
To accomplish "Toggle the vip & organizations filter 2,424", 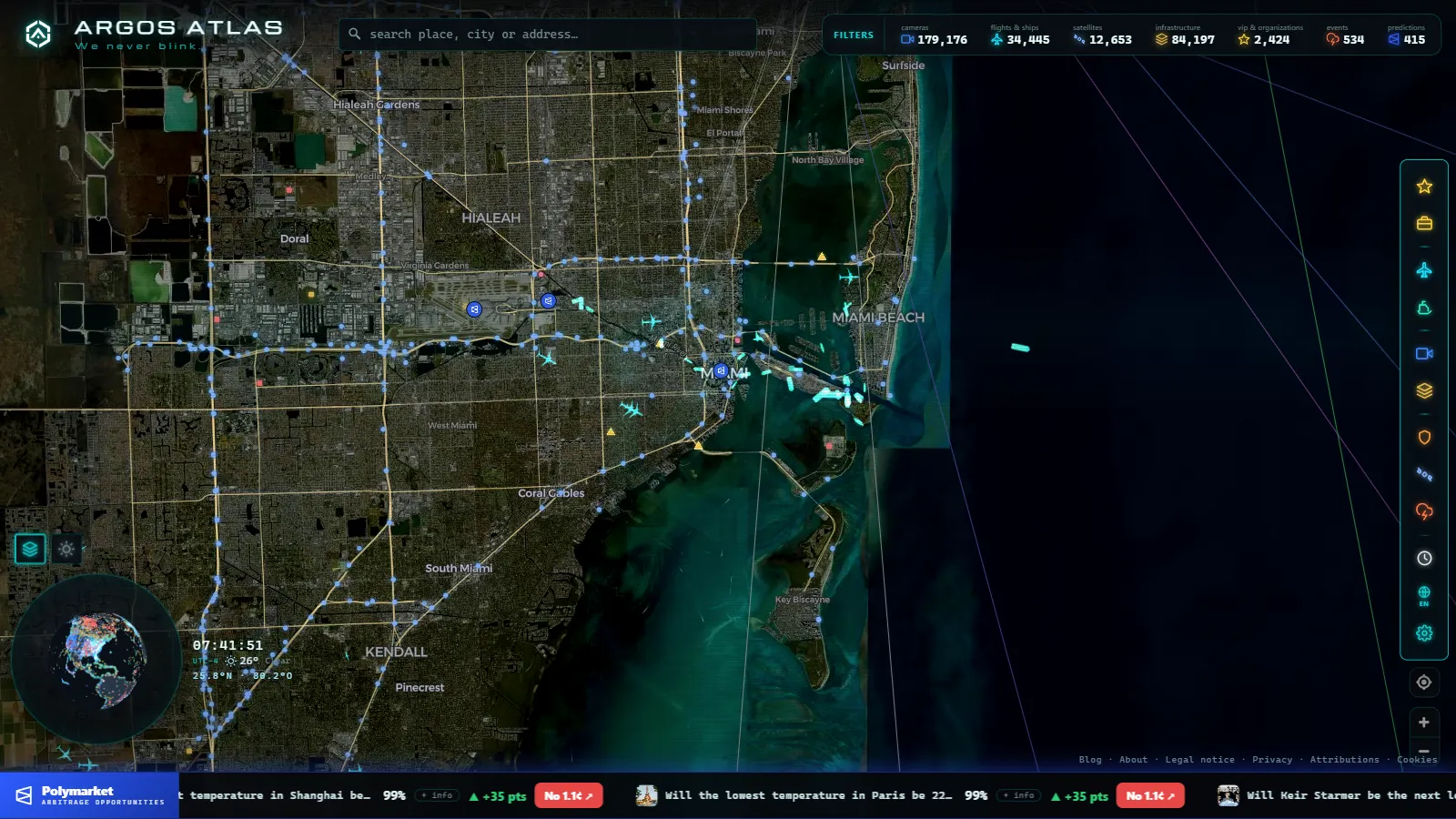I will 1269,35.
